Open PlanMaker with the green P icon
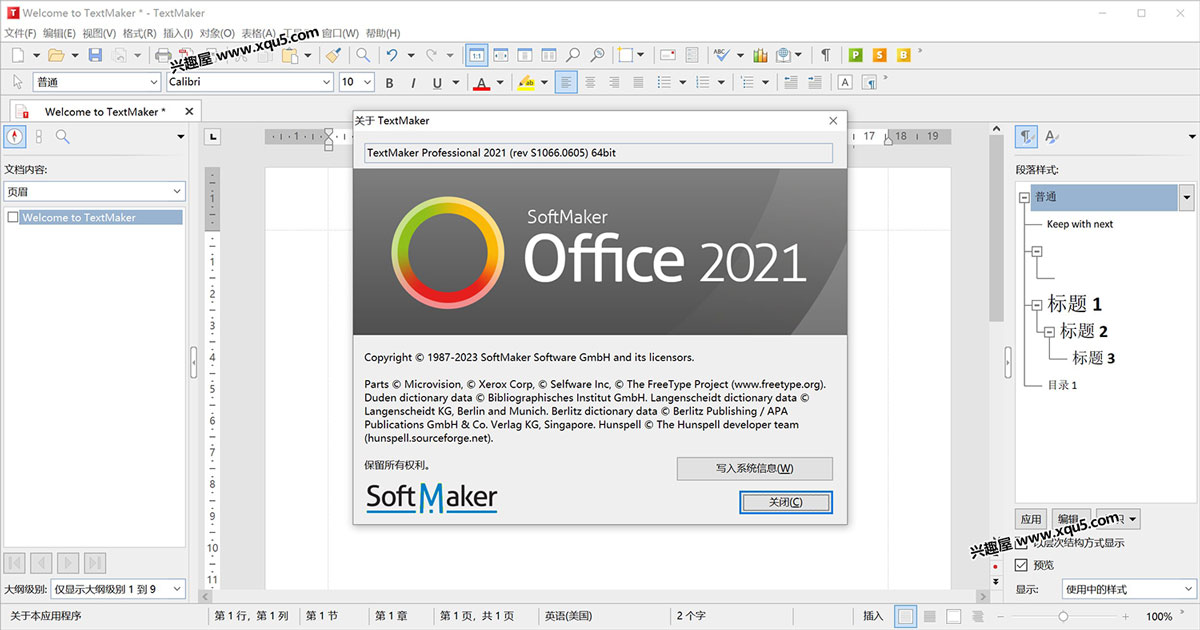The image size is (1200, 630). [856, 55]
